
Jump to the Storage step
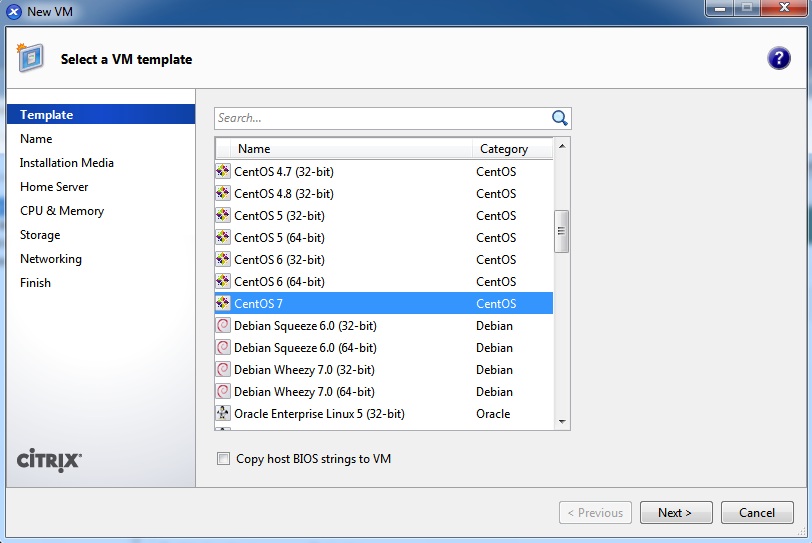40,234
